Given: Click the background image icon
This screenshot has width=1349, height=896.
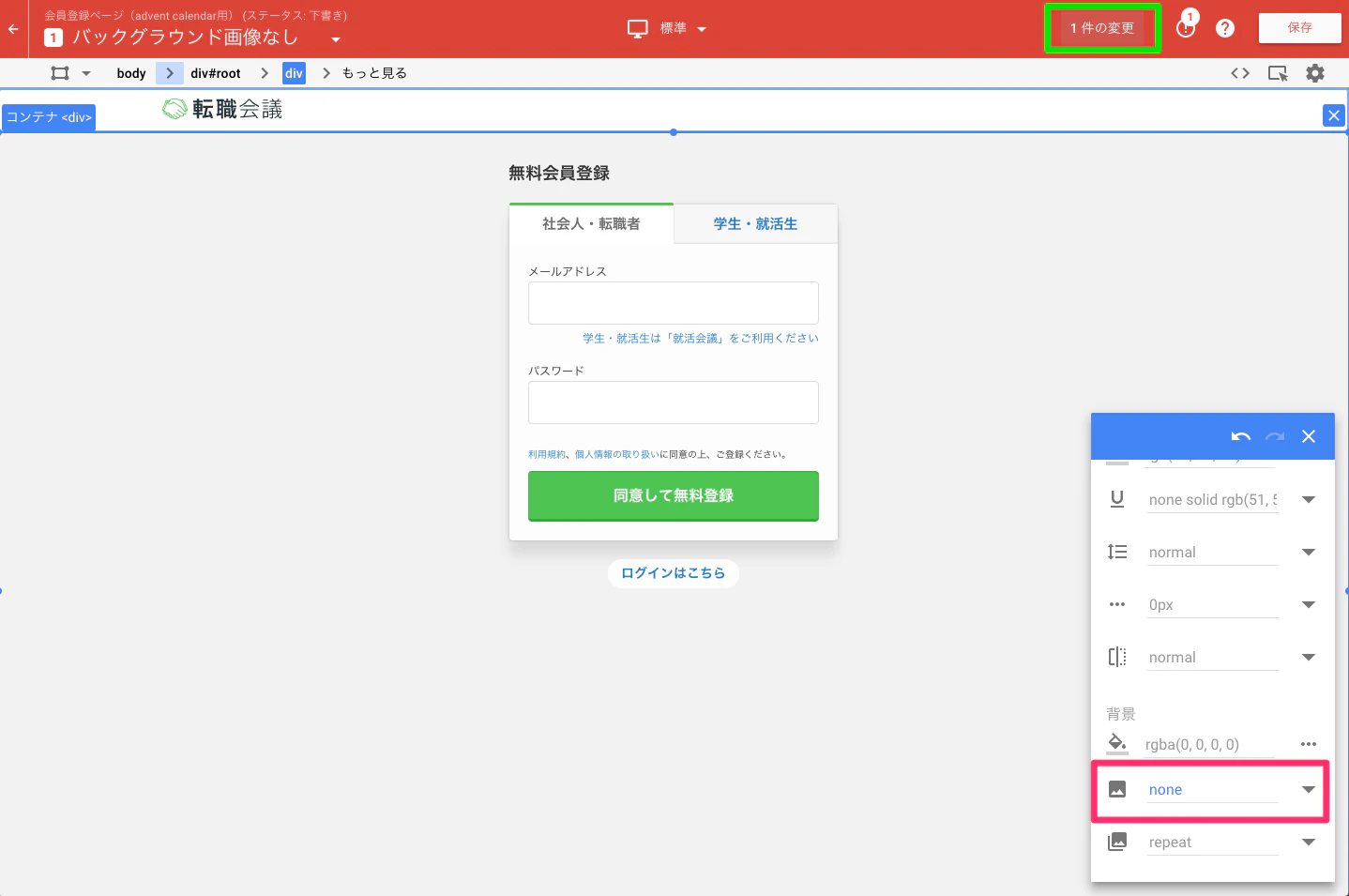Looking at the screenshot, I should 1117,789.
